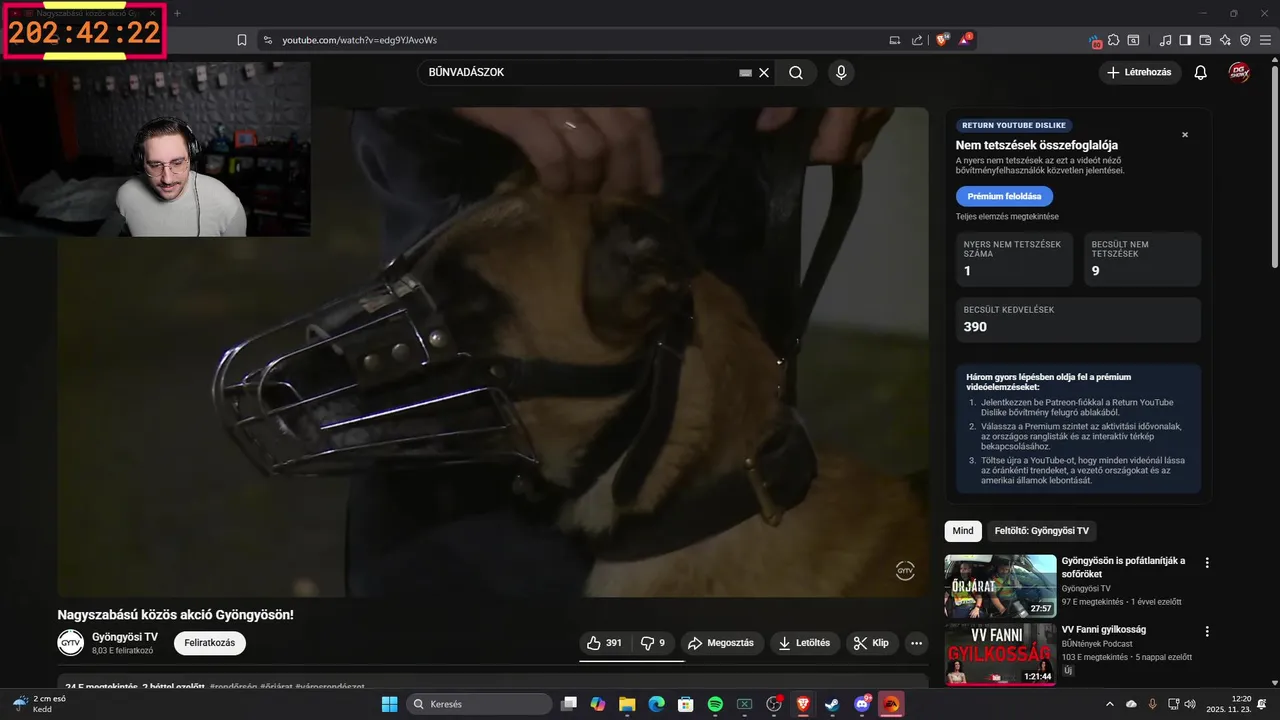Open Teljes elemzés megtekintése link
The height and width of the screenshot is (720, 1280).
(1007, 216)
